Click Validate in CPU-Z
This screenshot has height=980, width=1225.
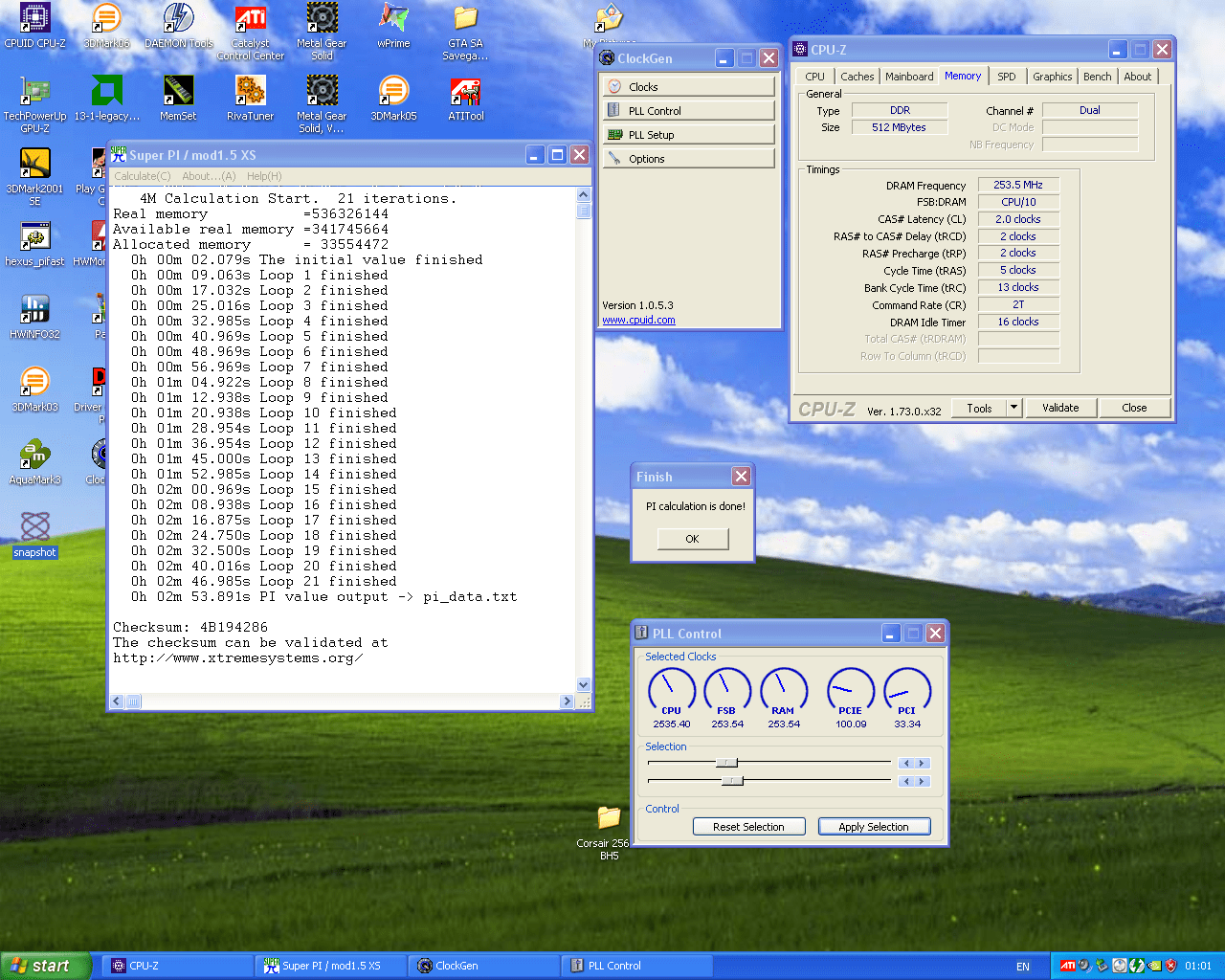[x=1060, y=408]
